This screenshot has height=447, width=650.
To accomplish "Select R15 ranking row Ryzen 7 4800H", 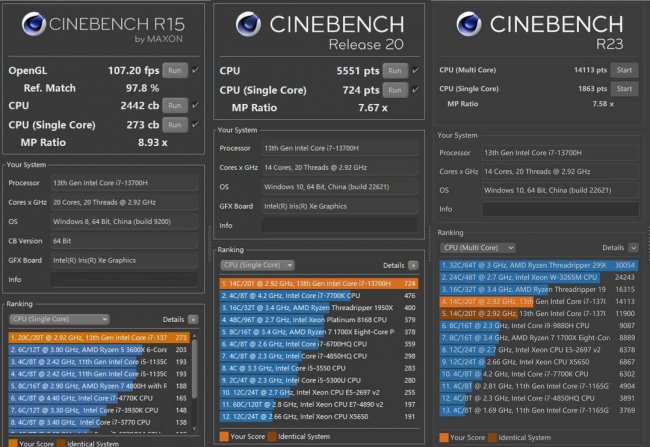I will 99,386.
